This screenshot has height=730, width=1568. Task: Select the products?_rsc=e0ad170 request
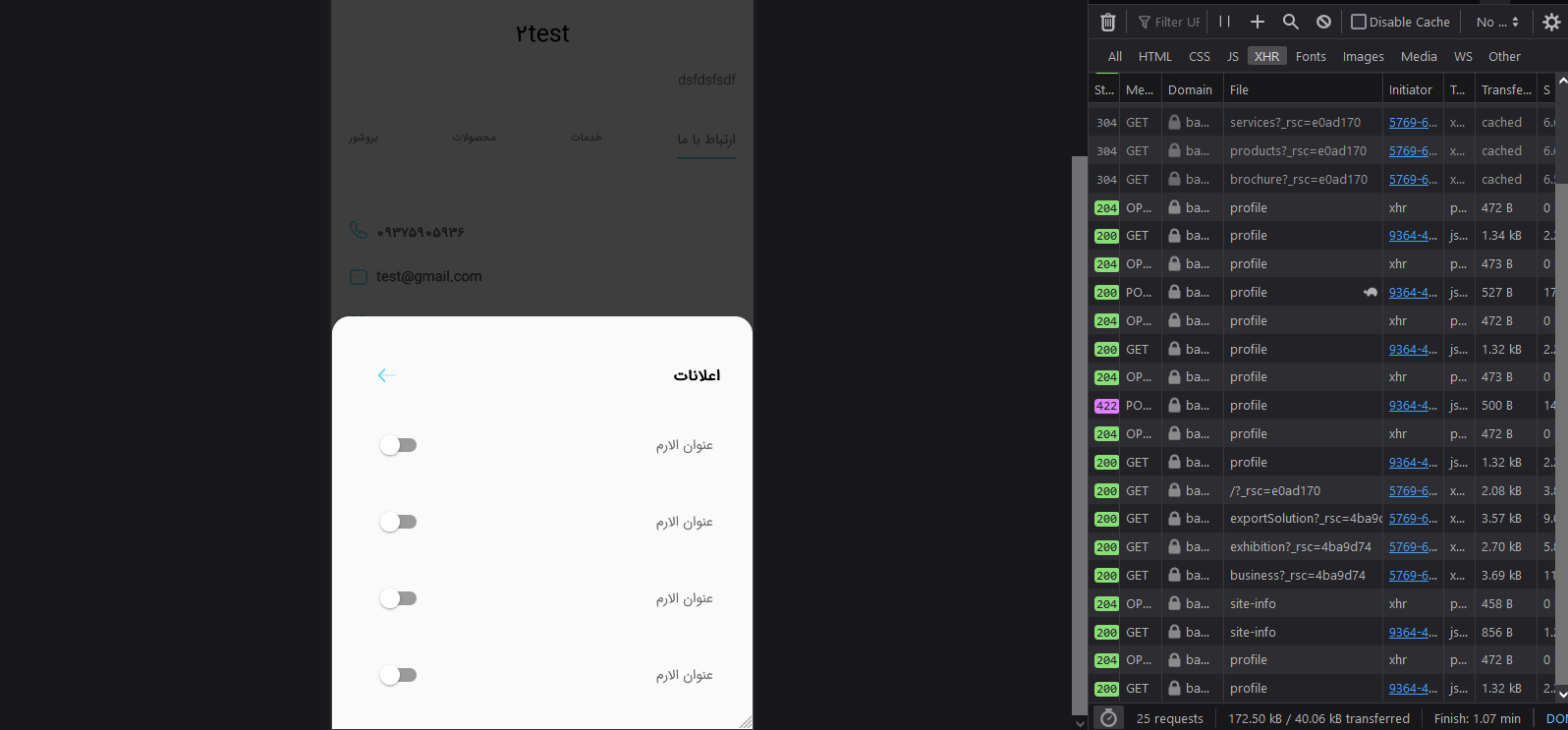[1322, 151]
